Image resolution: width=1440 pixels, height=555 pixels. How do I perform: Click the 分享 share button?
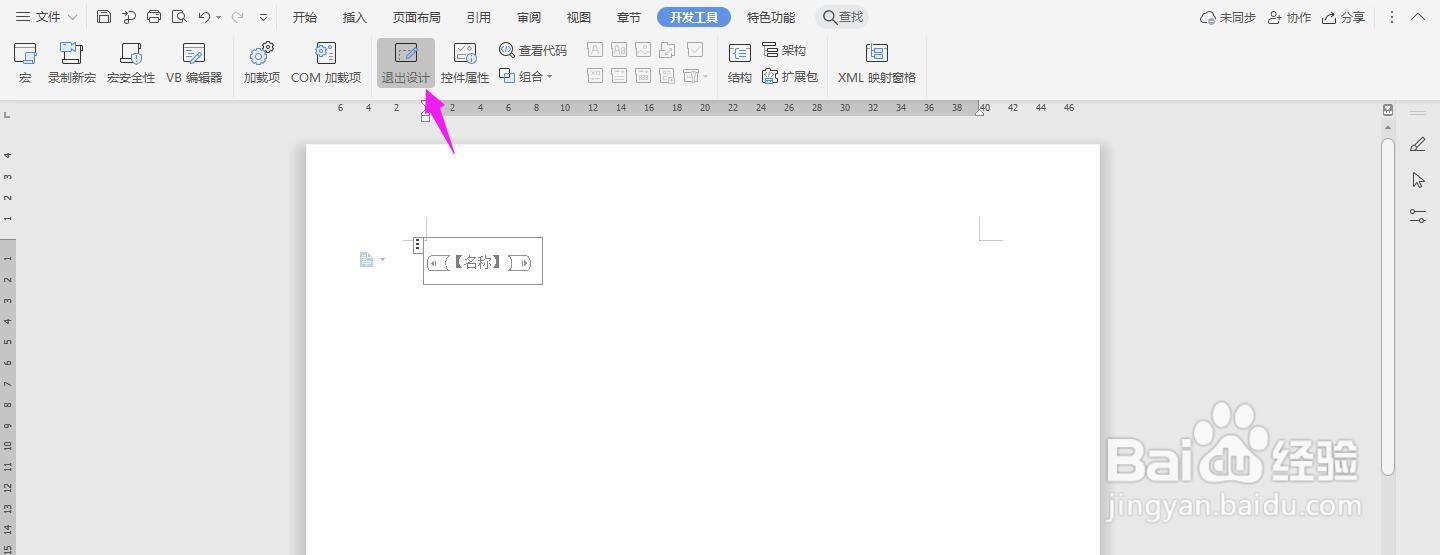(1343, 17)
